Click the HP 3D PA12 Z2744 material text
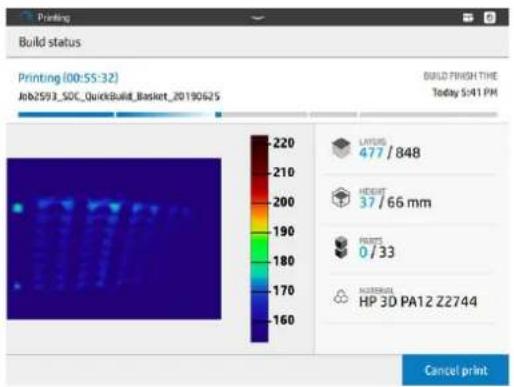The width and height of the screenshot is (514, 387). pyautogui.click(x=418, y=301)
